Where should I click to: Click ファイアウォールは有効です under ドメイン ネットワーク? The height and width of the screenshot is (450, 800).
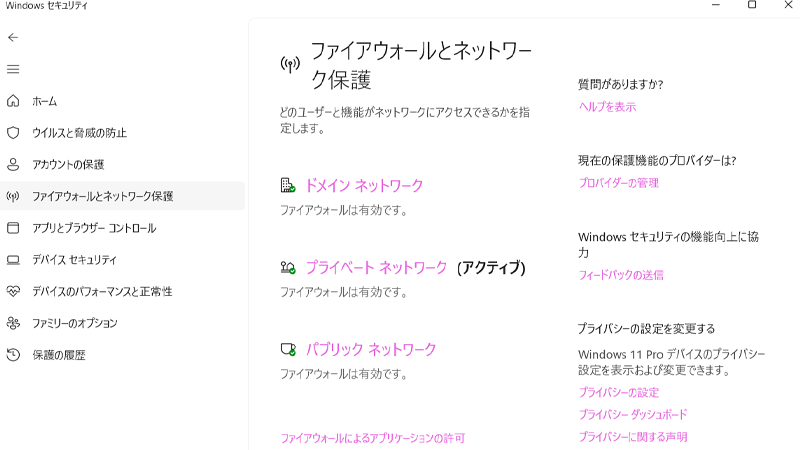[x=343, y=210]
